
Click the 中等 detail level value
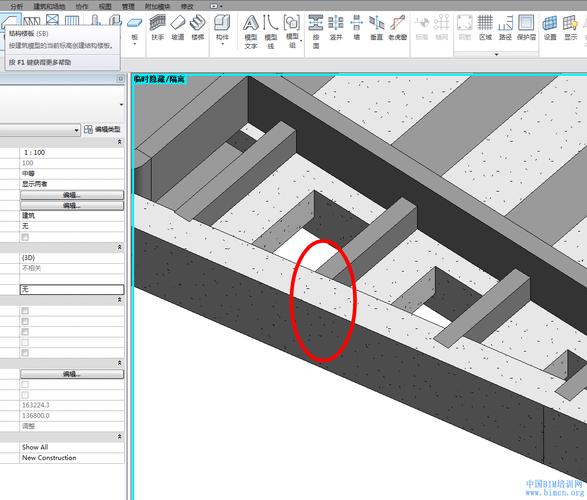pyautogui.click(x=28, y=173)
